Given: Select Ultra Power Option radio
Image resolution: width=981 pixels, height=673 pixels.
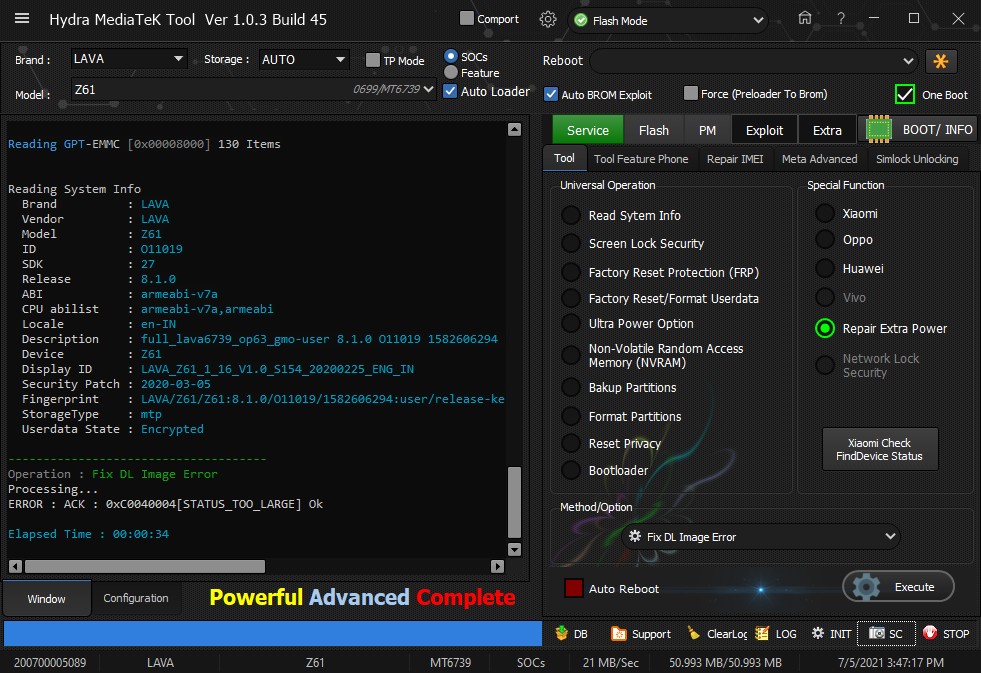Looking at the screenshot, I should 571,323.
